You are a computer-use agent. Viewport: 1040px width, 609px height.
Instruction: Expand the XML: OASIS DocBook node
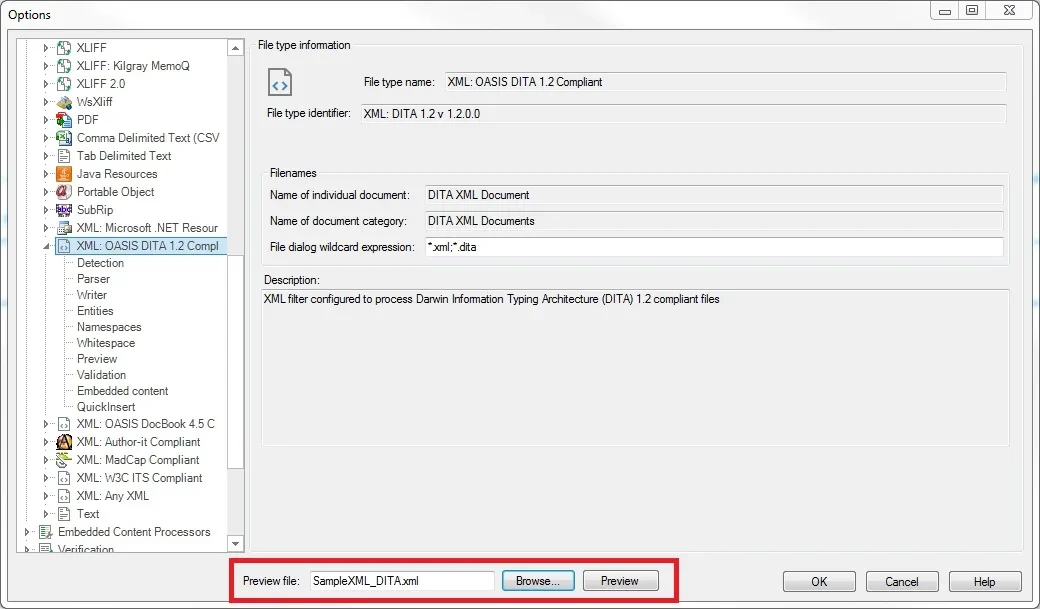point(46,424)
